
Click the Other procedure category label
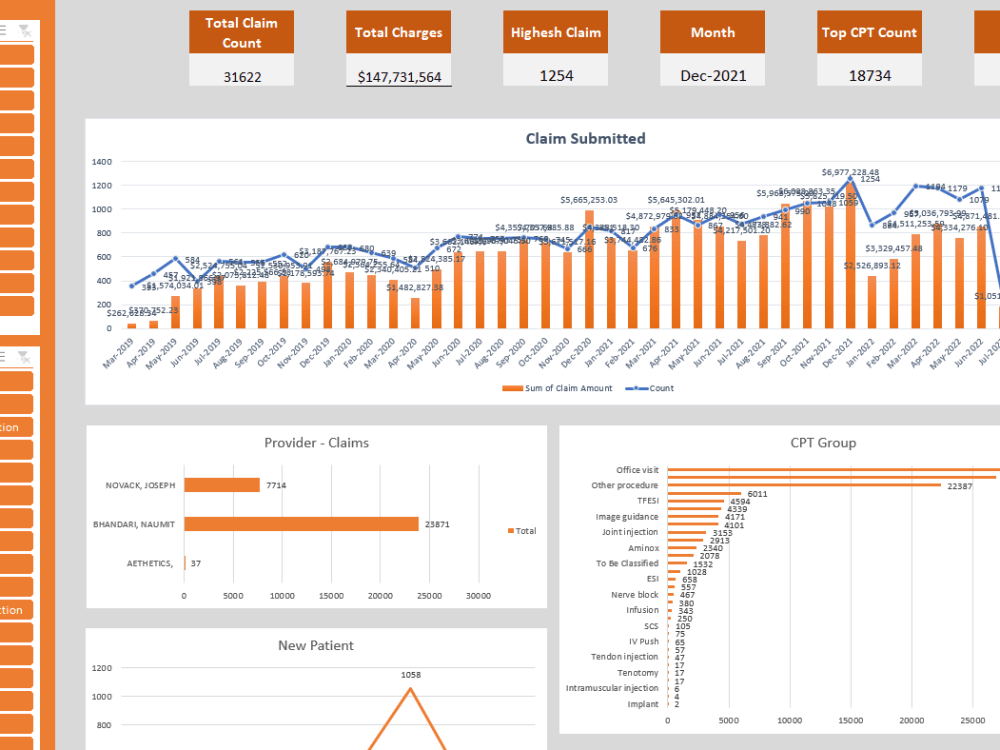[624, 485]
